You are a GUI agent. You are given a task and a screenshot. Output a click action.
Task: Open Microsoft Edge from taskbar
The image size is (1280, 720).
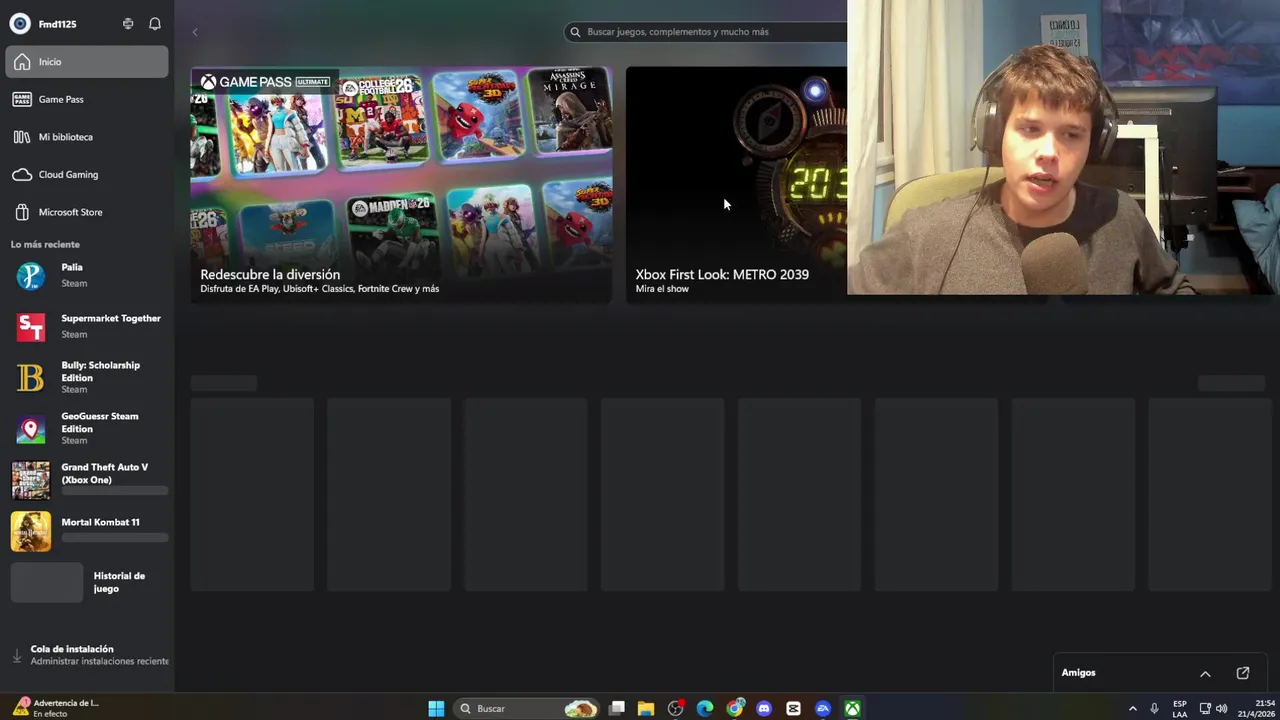click(705, 708)
